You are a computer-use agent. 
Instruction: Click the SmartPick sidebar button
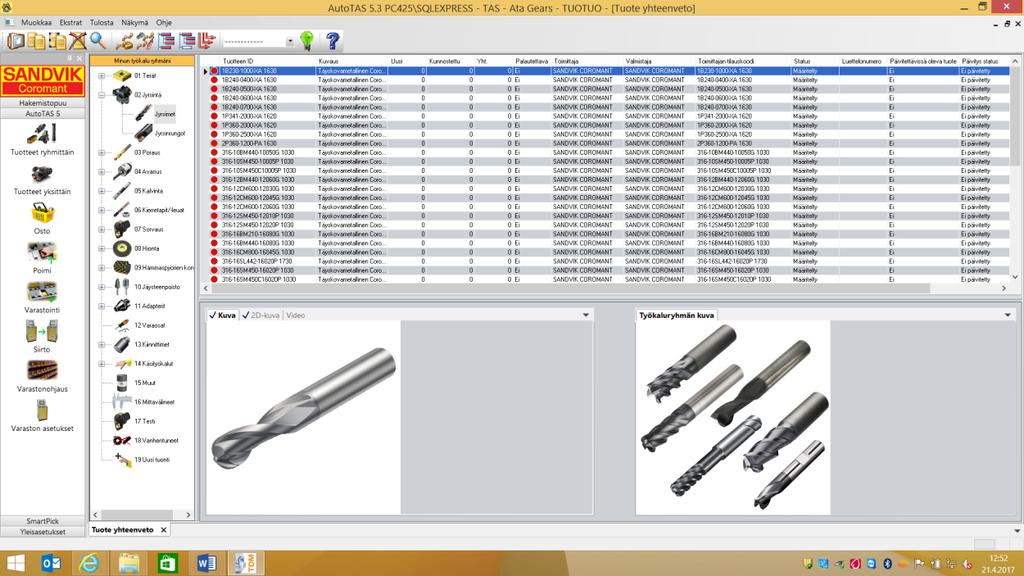point(42,521)
